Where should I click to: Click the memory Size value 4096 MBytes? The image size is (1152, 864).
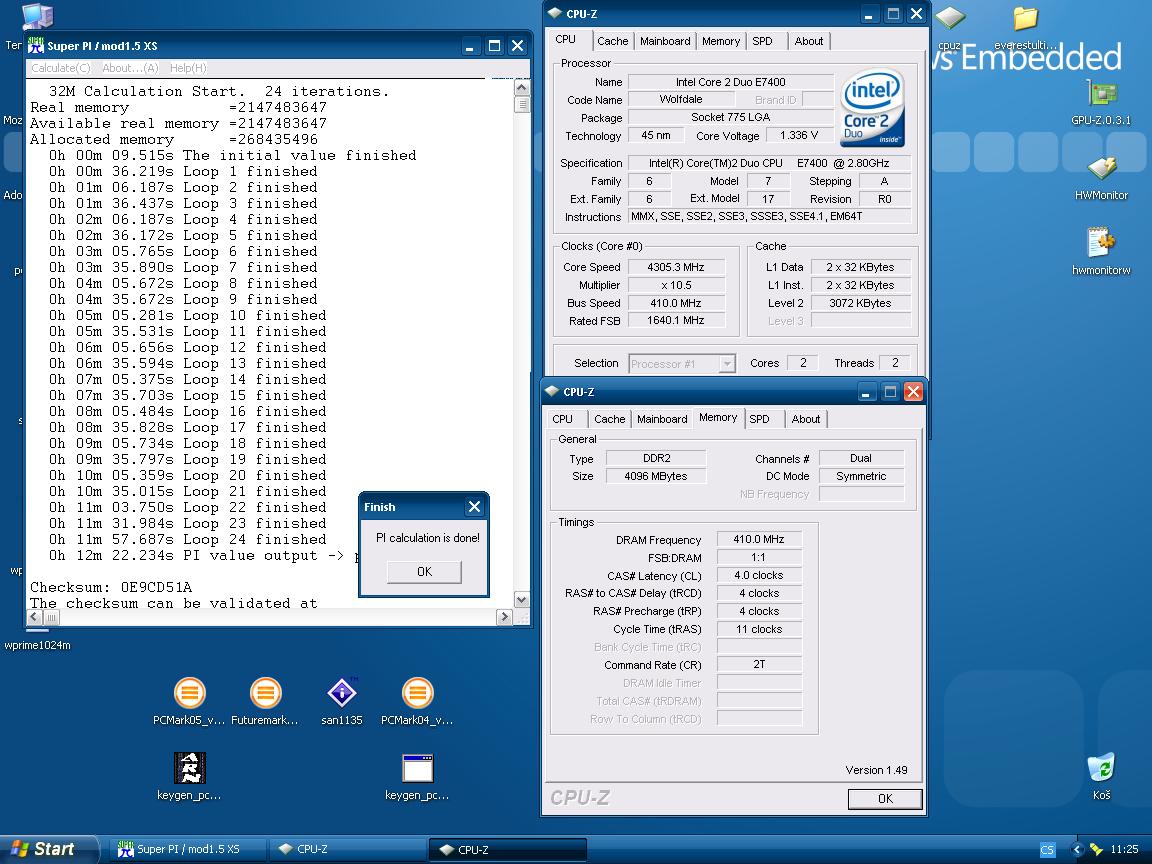point(655,476)
